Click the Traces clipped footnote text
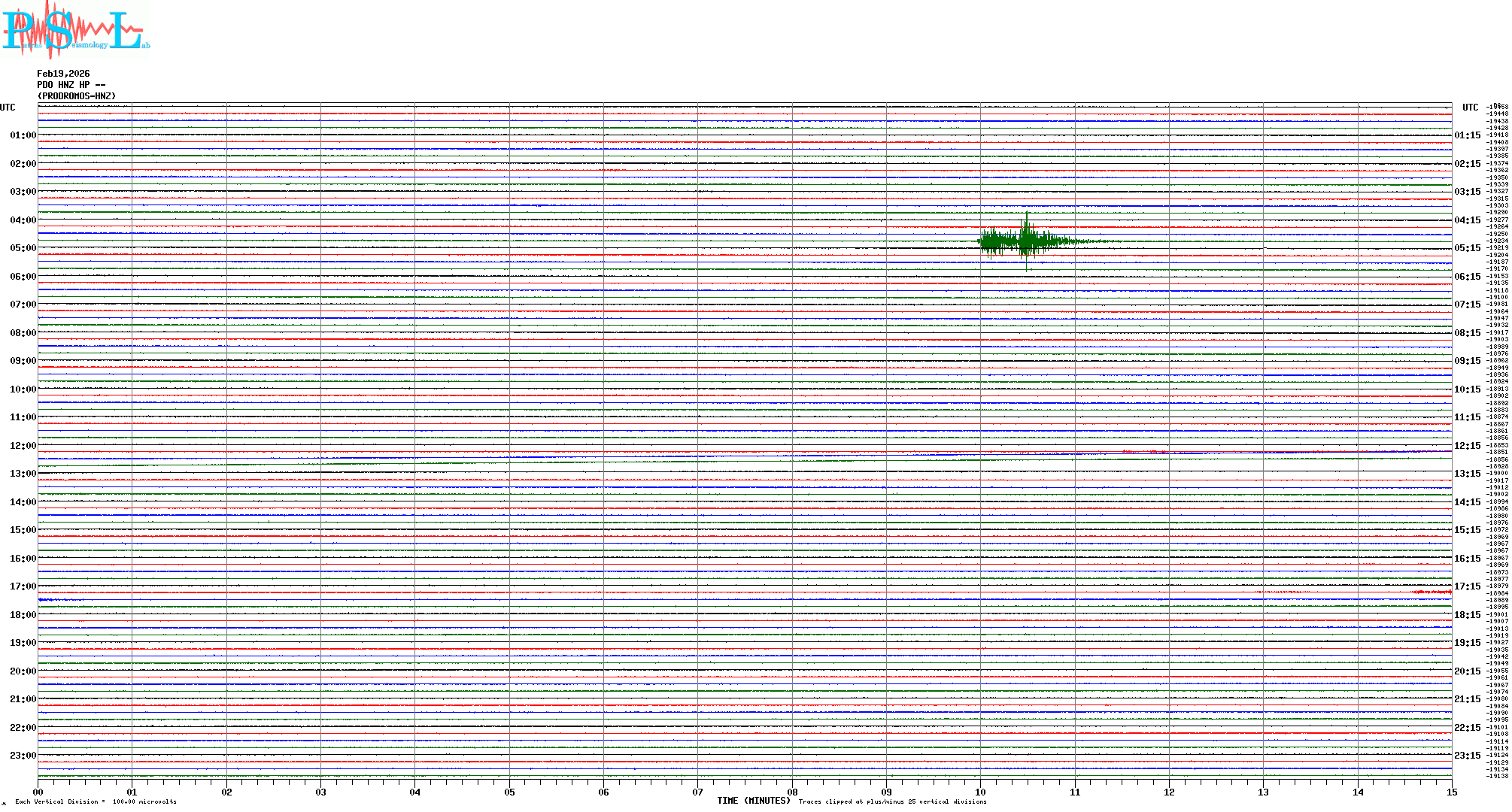The image size is (1512, 812). click(892, 801)
